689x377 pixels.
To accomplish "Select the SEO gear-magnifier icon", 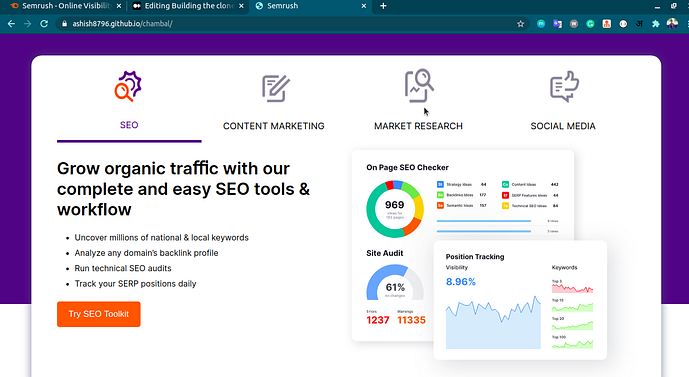I will [128, 86].
